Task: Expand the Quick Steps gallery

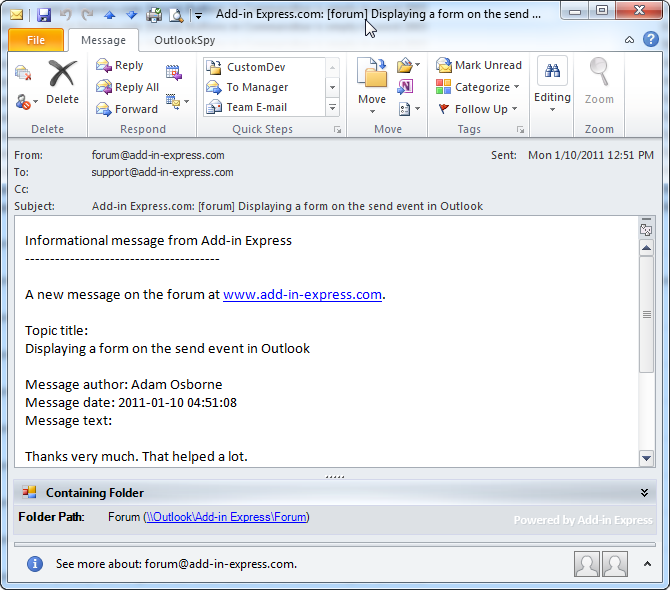Action: coord(332,108)
